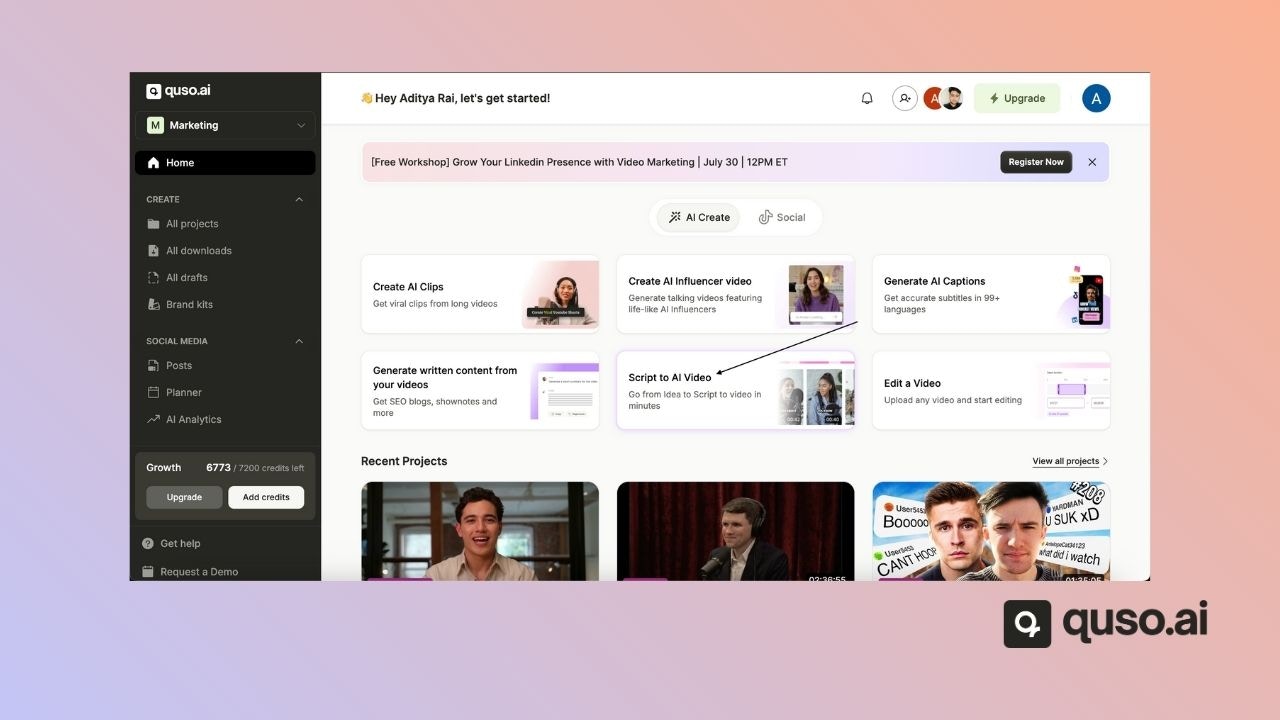Click the quso.ai logo in the sidebar
This screenshot has width=1280, height=720.
178,91
